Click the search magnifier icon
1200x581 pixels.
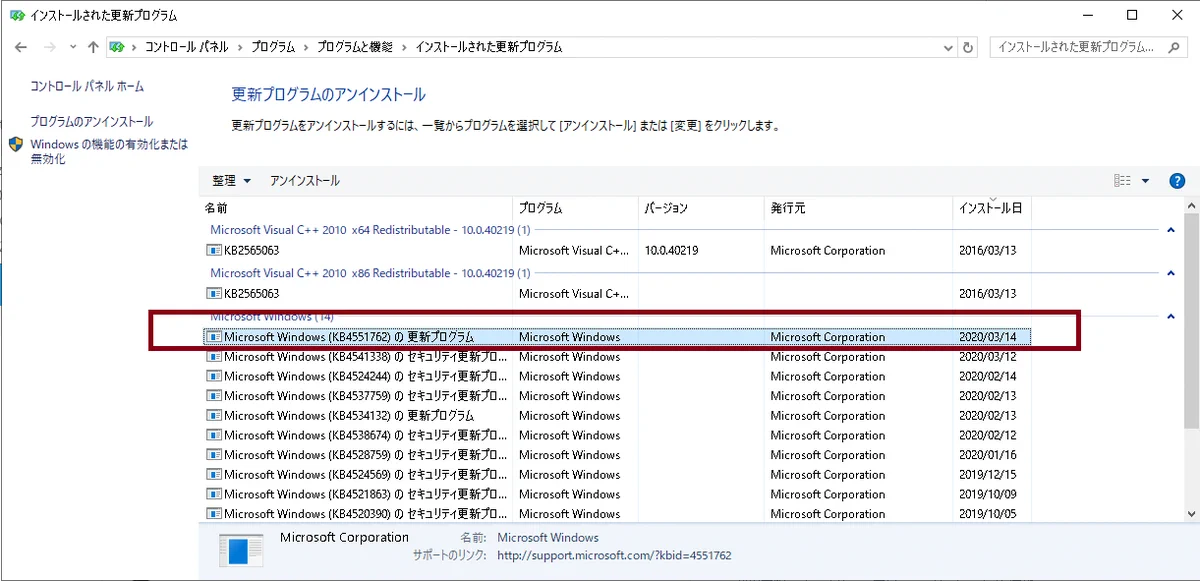click(x=1176, y=47)
